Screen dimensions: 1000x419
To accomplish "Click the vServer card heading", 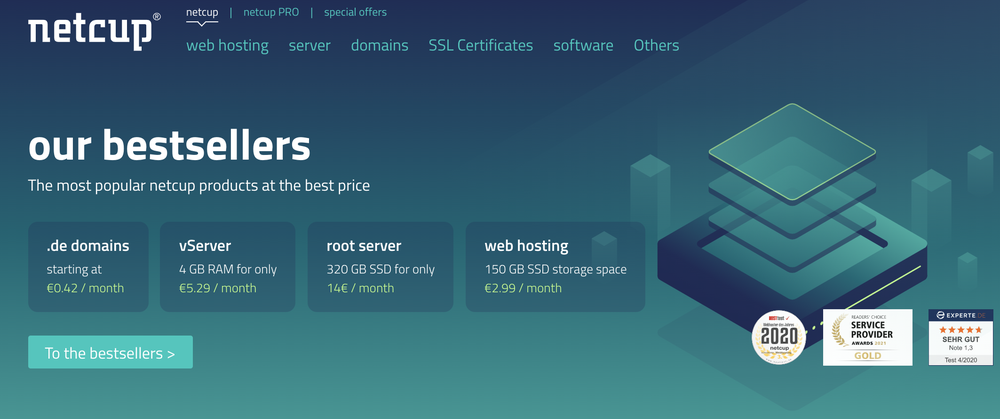I will (205, 246).
